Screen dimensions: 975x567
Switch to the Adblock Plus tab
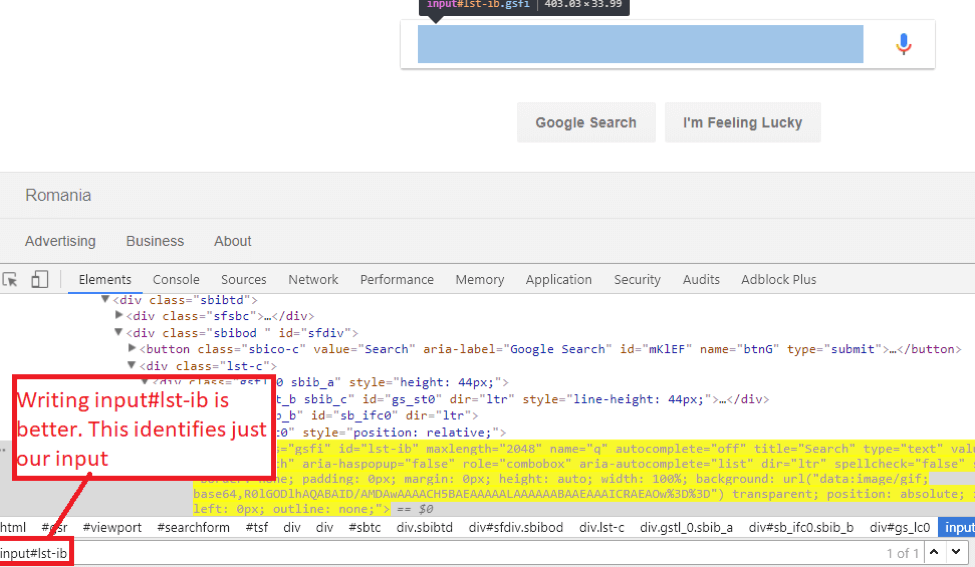tap(779, 280)
